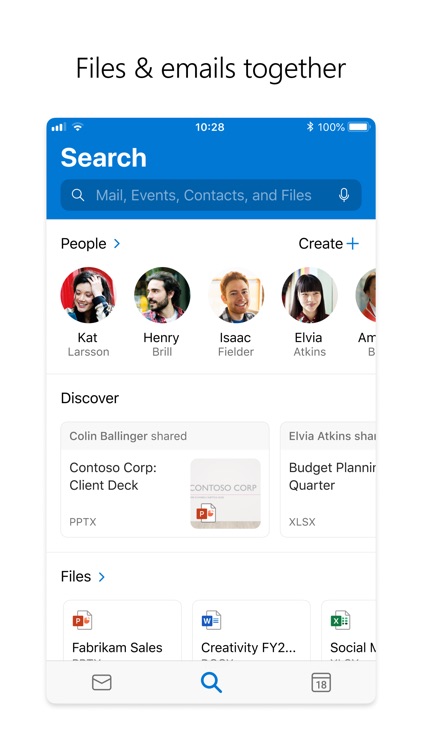Tap the Discover section heading
Image resolution: width=422 pixels, height=750 pixels.
coord(89,398)
